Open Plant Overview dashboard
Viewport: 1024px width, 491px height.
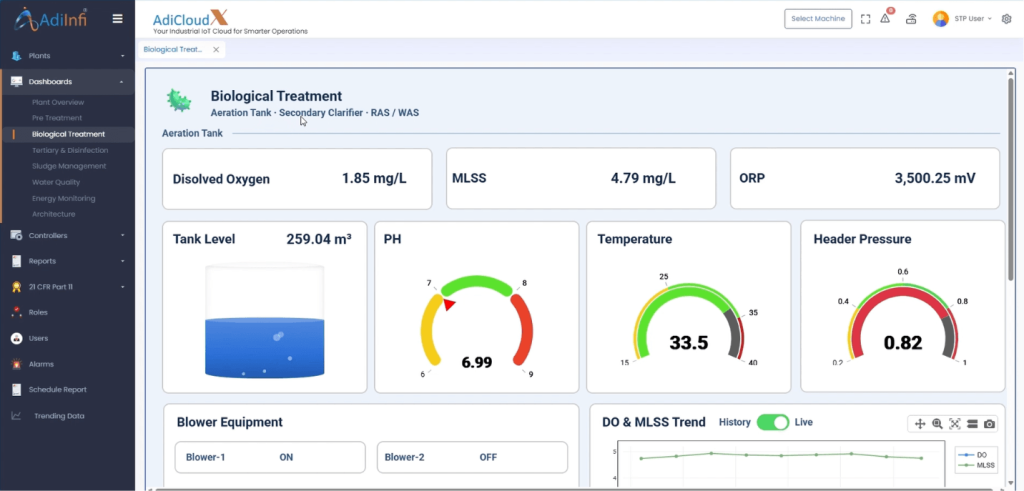(58, 103)
